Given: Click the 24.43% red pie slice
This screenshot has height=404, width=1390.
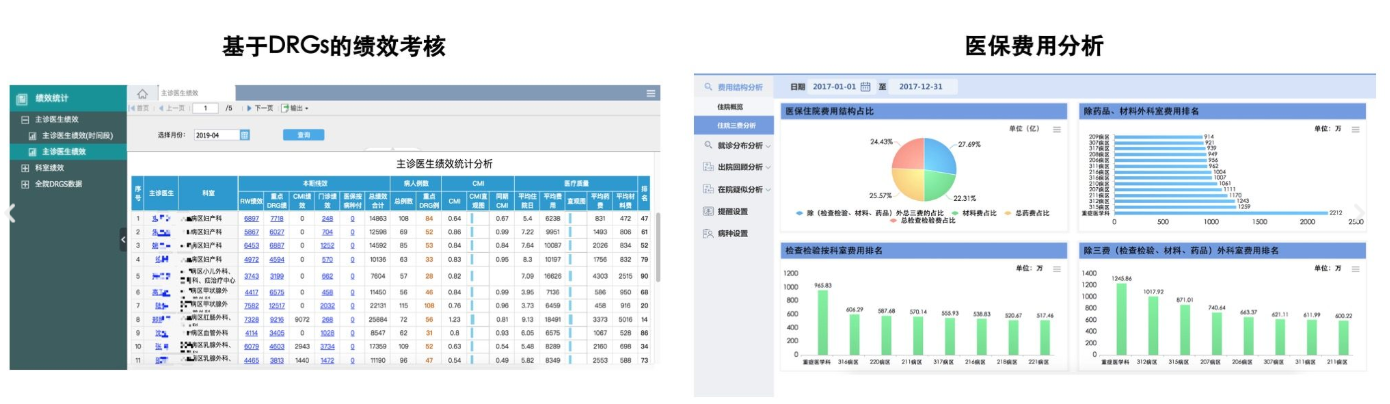Looking at the screenshot, I should [909, 153].
